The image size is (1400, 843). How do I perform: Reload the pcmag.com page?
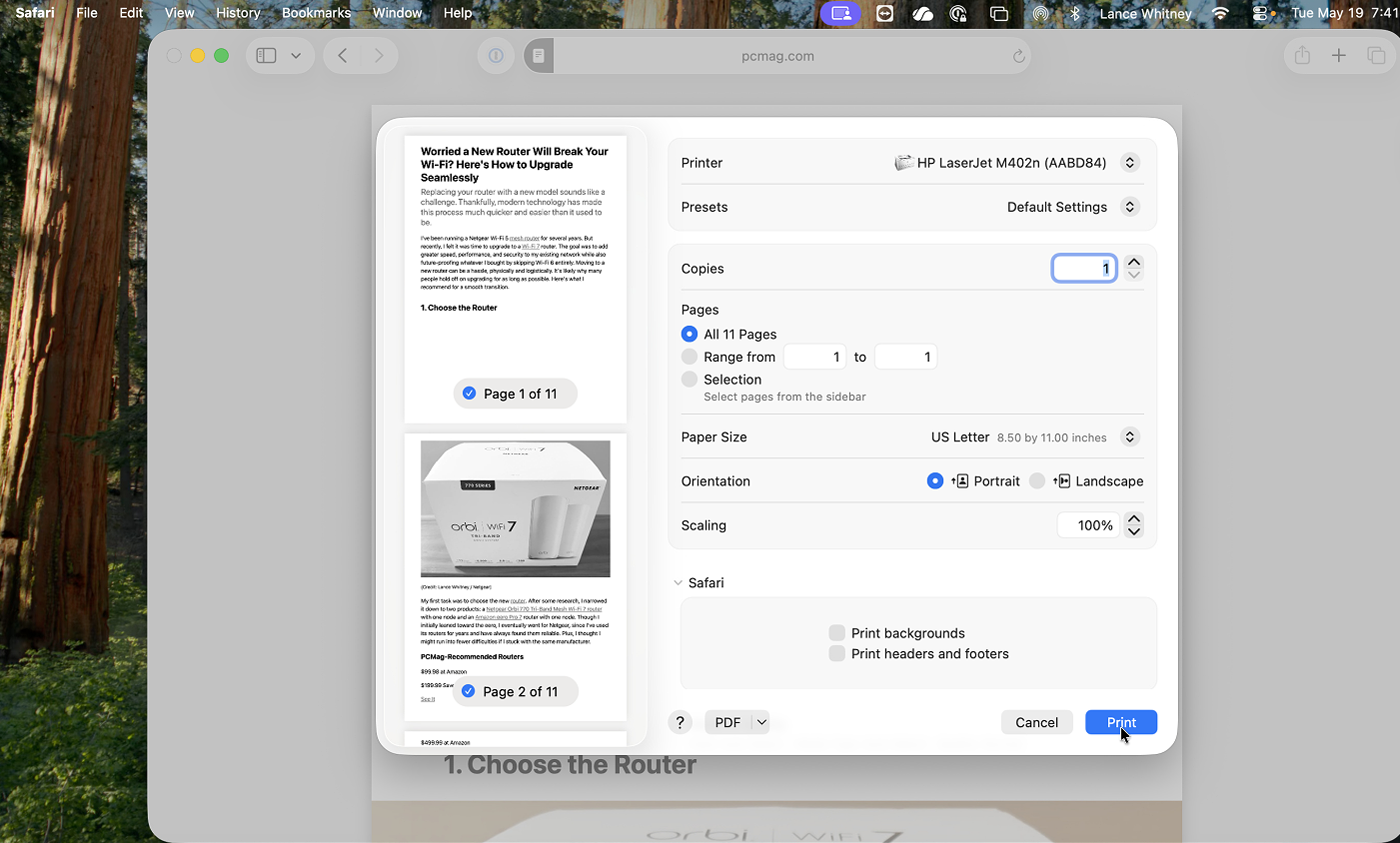pos(1019,56)
